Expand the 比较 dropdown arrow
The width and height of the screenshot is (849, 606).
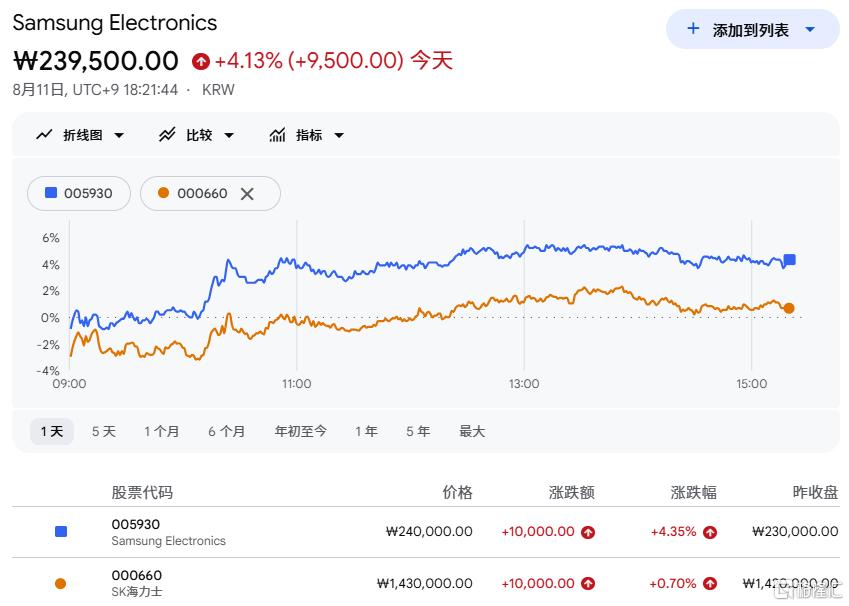229,135
